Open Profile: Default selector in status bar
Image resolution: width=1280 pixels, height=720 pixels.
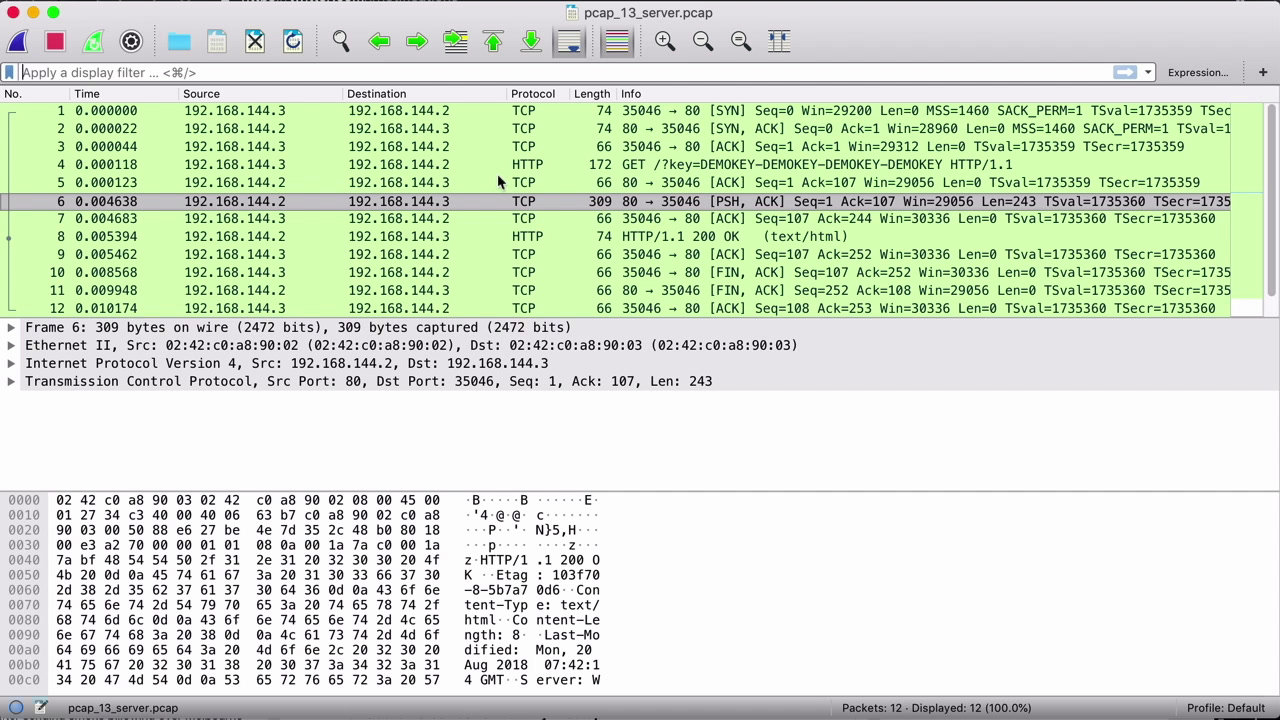coord(1226,708)
